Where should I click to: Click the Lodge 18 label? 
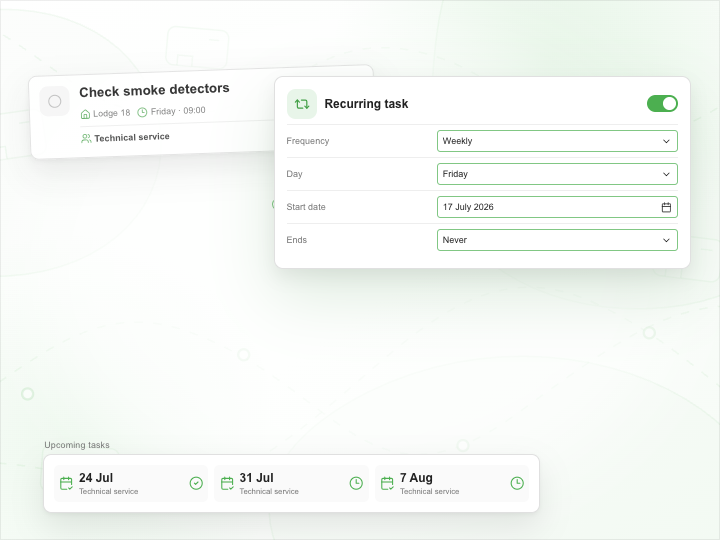112,113
